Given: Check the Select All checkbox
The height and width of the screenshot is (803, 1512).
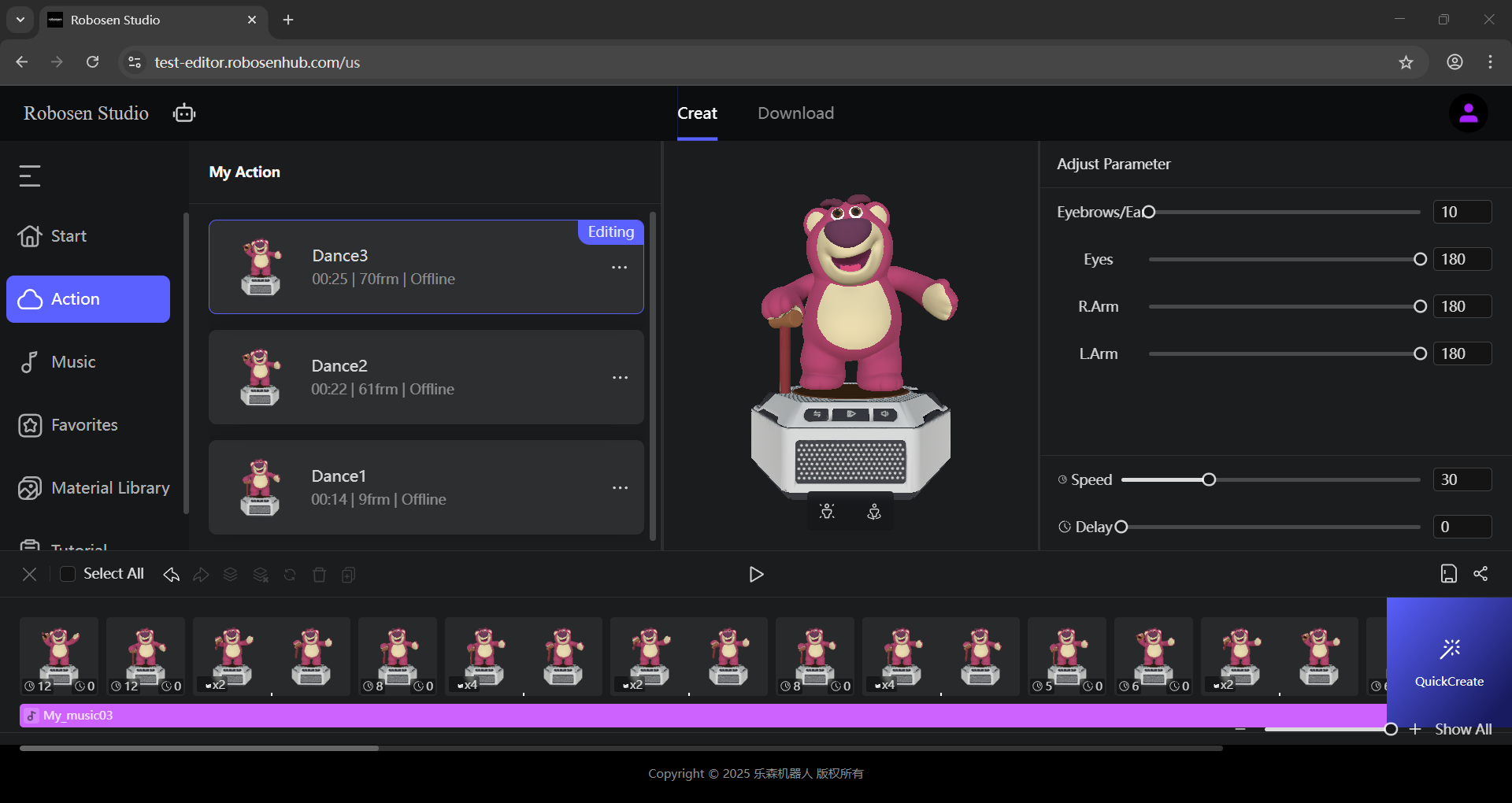Looking at the screenshot, I should point(68,574).
